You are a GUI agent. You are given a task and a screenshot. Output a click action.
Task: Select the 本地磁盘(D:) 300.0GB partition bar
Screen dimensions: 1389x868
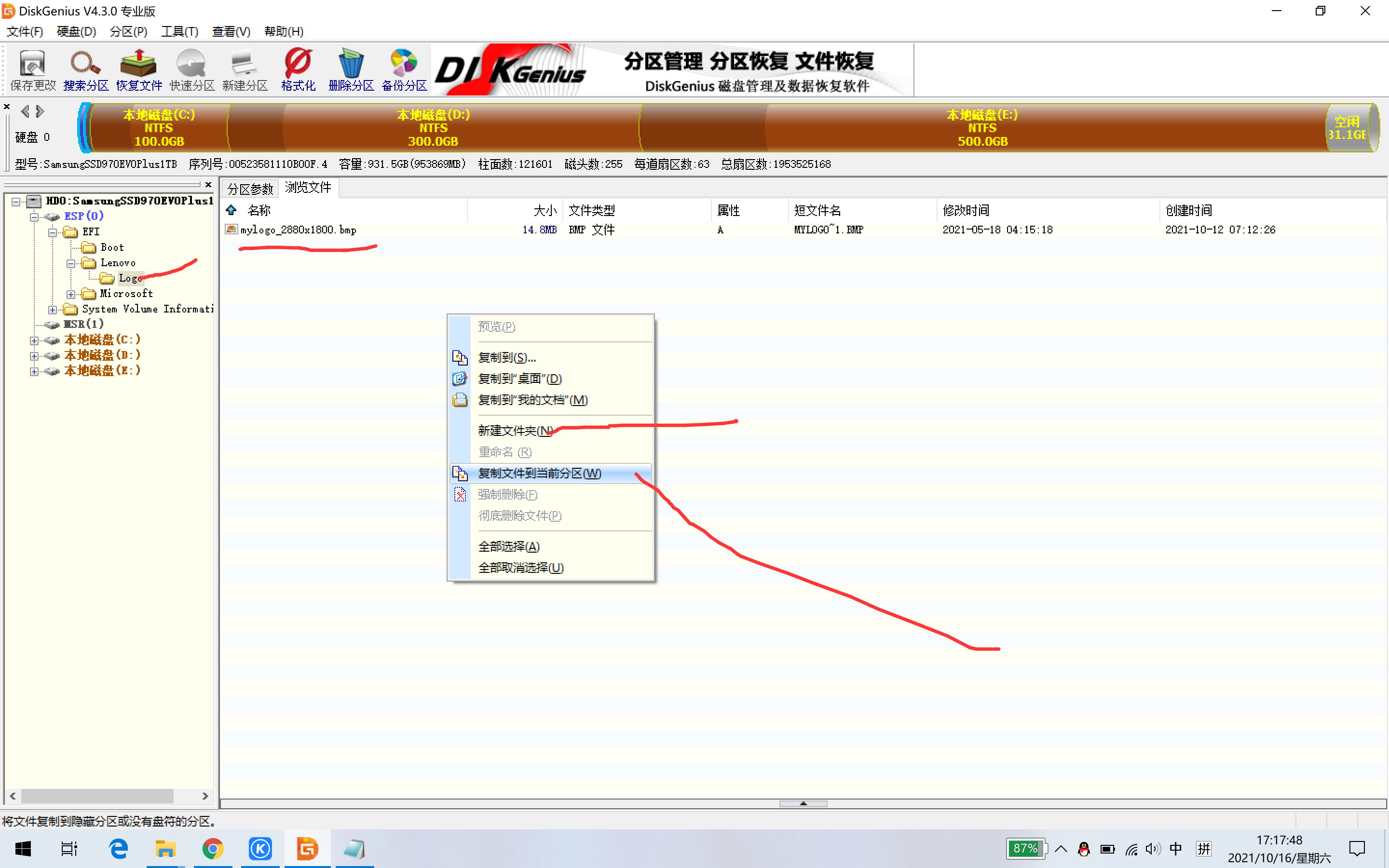click(x=434, y=127)
